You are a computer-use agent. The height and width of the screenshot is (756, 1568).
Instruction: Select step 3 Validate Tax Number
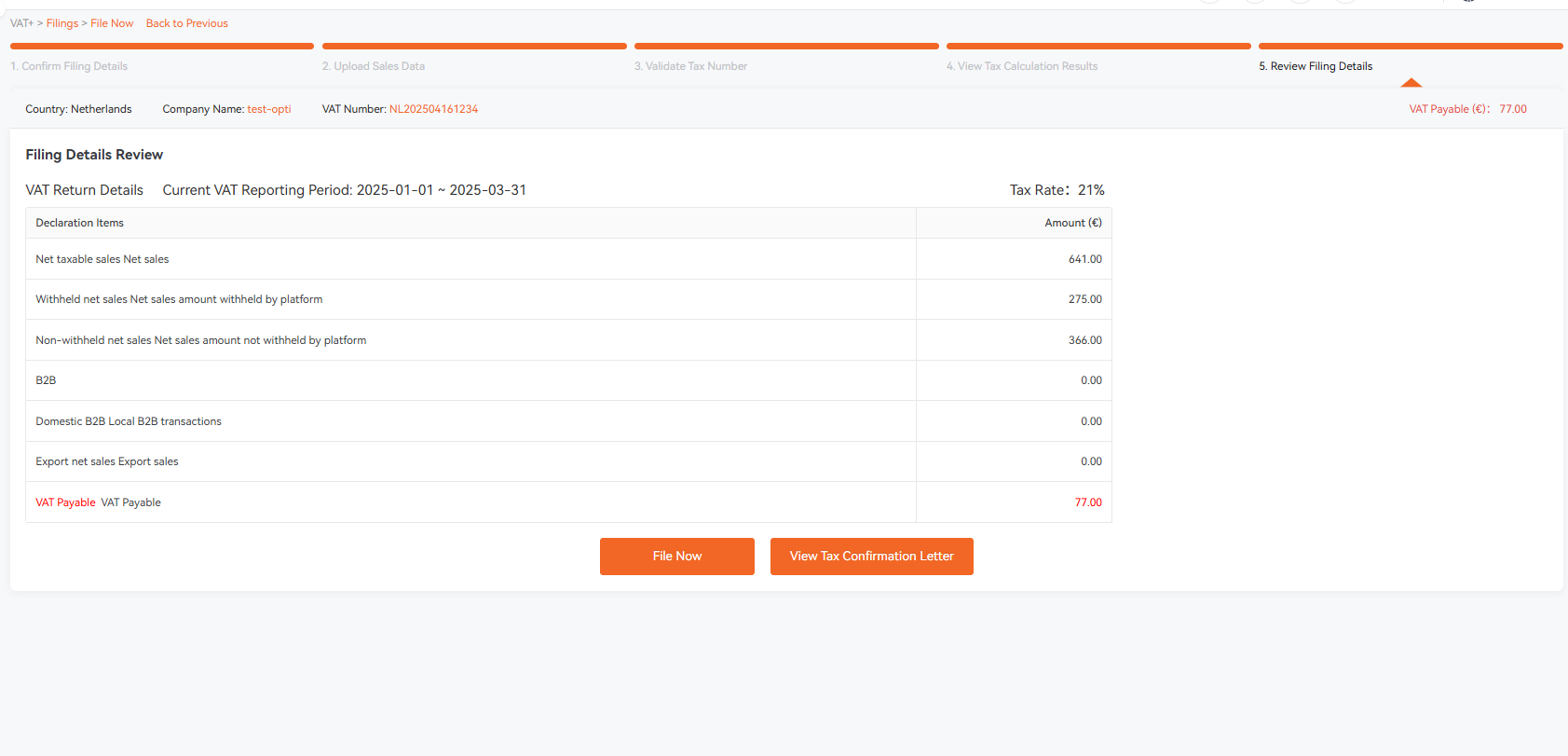coord(691,66)
